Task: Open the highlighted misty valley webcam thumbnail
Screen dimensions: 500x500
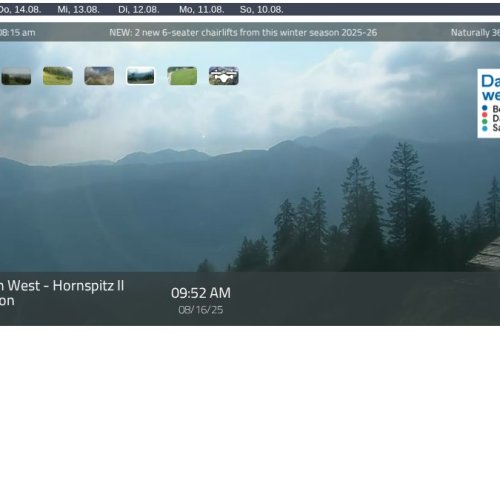Action: coord(141,76)
